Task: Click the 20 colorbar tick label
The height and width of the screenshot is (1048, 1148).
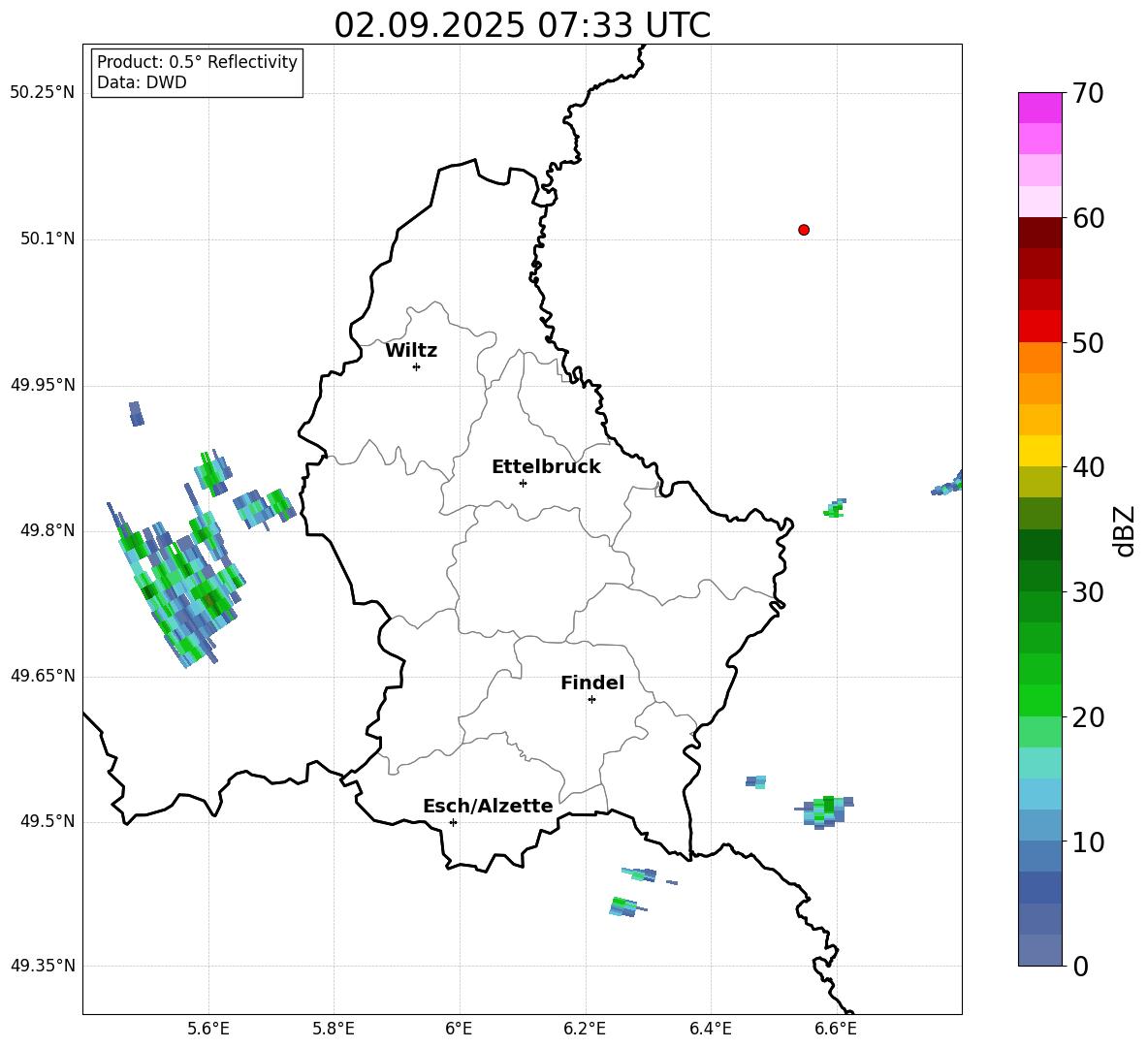Action: [1088, 716]
